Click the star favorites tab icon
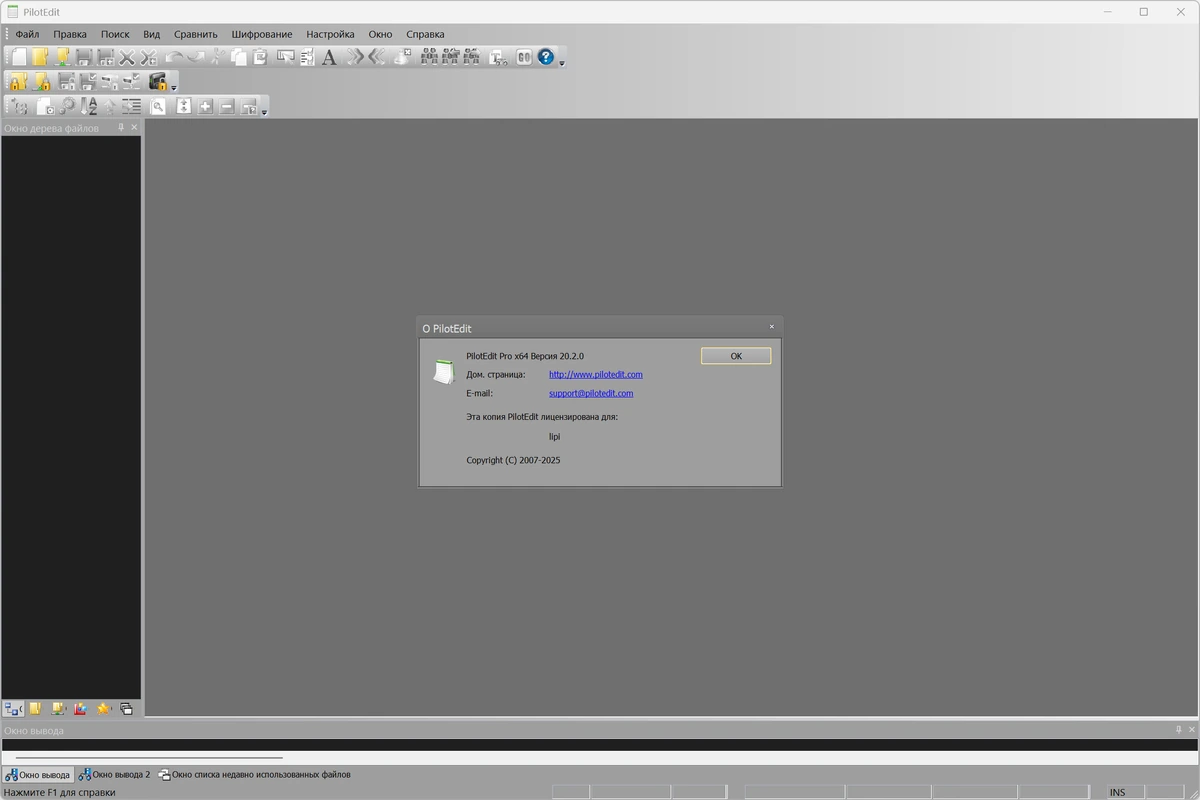Viewport: 1200px width, 800px height. [x=103, y=708]
